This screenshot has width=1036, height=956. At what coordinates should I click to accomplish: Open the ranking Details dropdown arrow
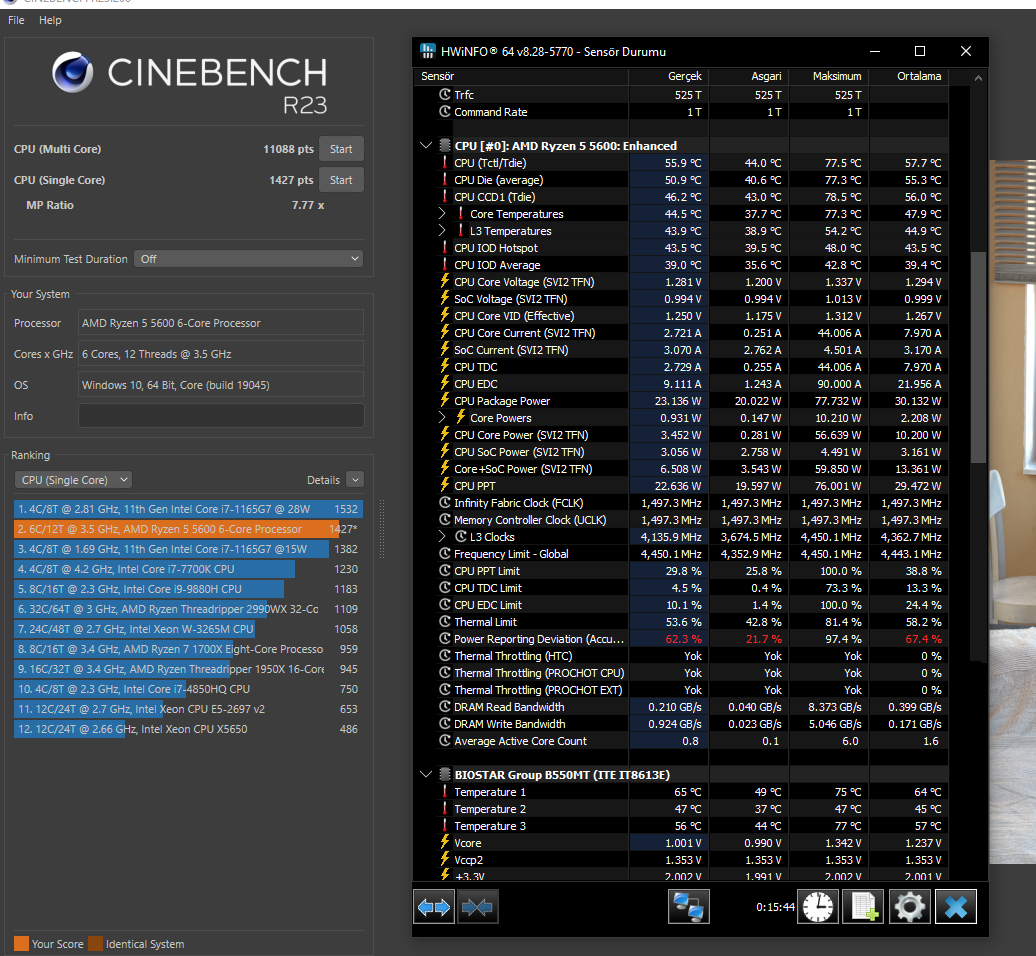355,480
